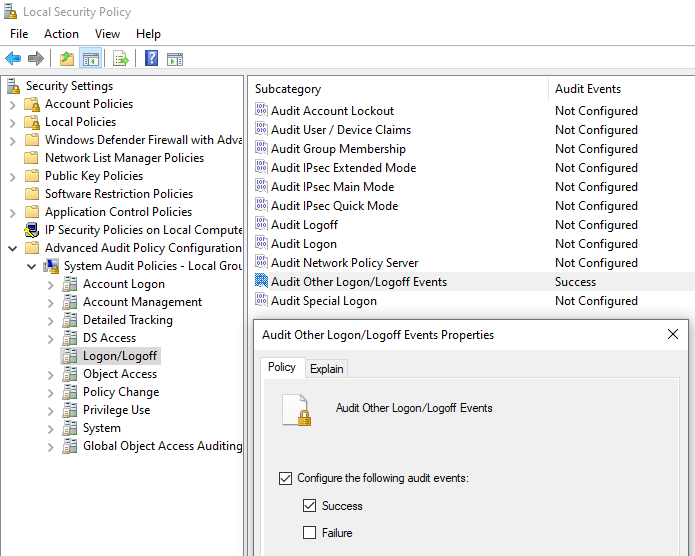Click the Audit Special Logon policy icon
Viewport: 695px width, 556px height.
tap(261, 301)
